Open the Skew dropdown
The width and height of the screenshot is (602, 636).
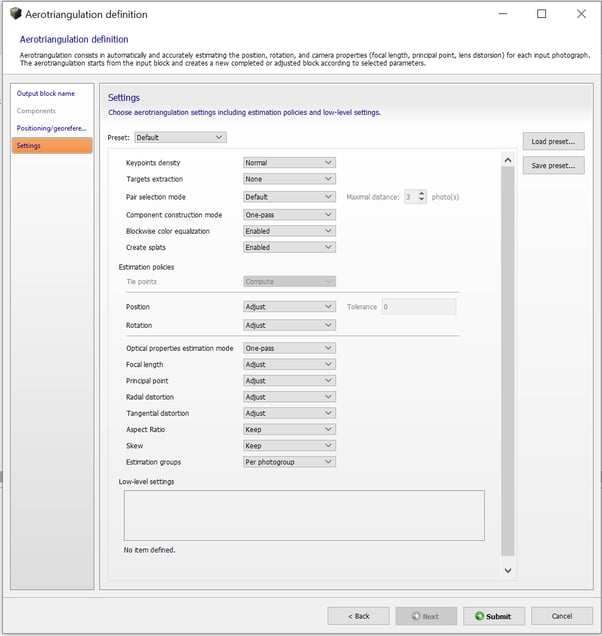pyautogui.click(x=289, y=445)
